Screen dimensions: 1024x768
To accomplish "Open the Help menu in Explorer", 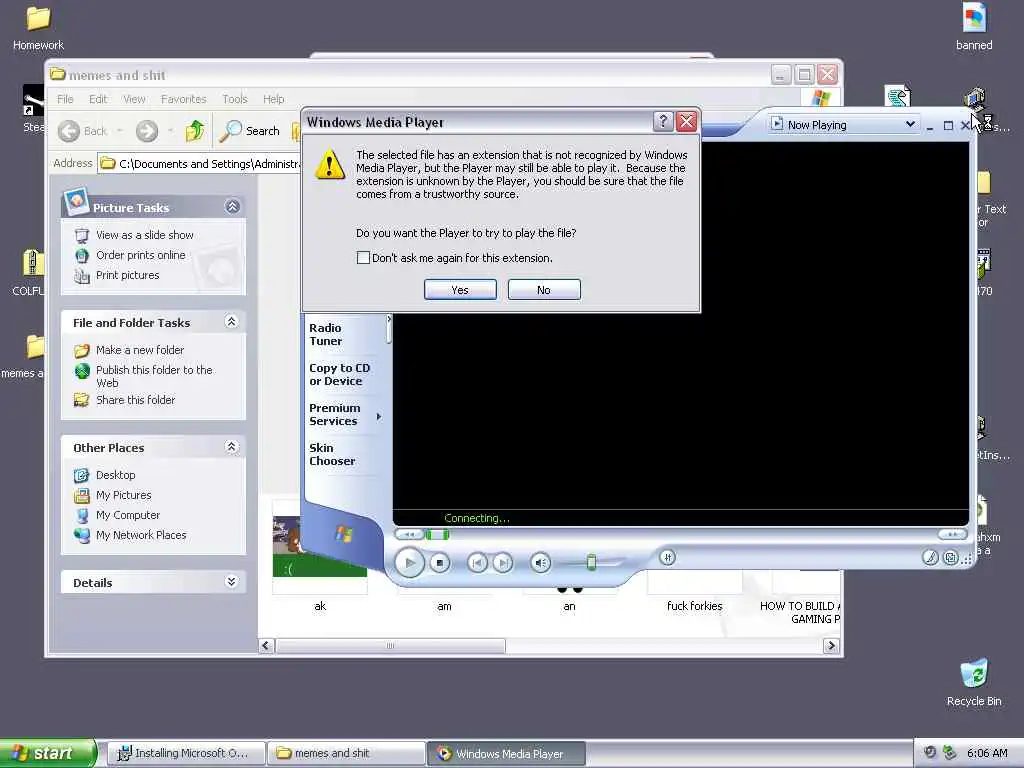I will [274, 99].
